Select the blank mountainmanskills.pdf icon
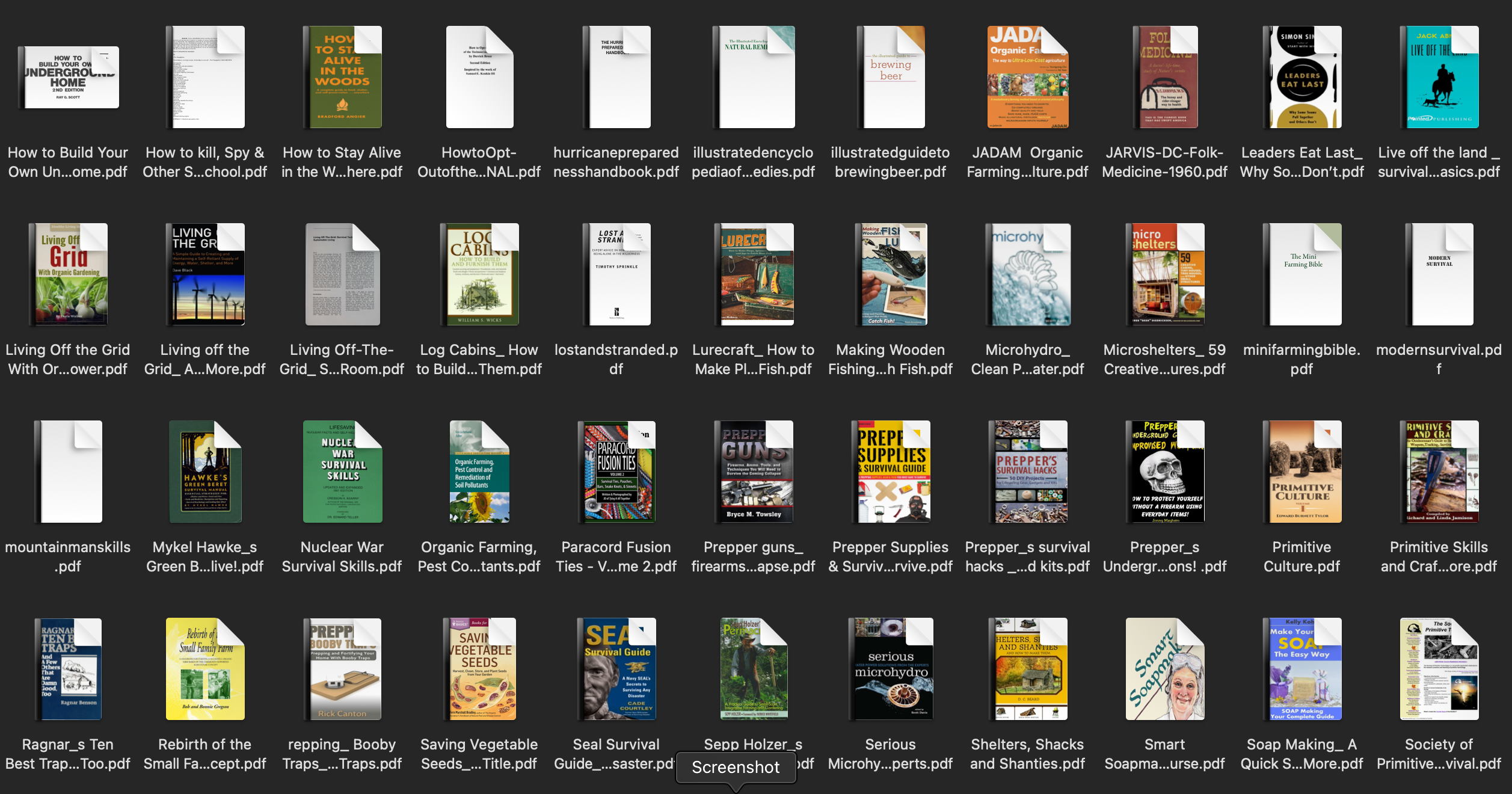This screenshot has width=1512, height=794. [x=68, y=472]
